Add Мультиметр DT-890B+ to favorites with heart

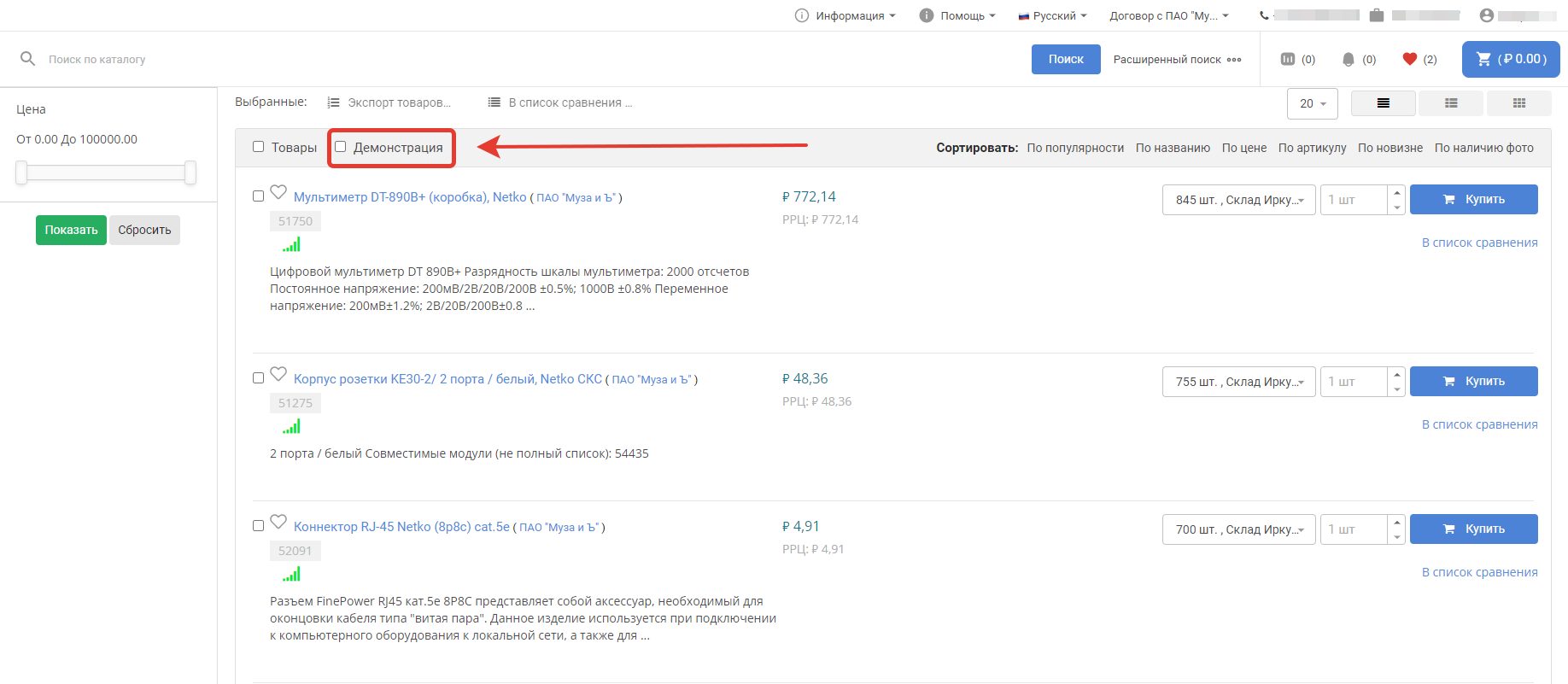pos(278,192)
